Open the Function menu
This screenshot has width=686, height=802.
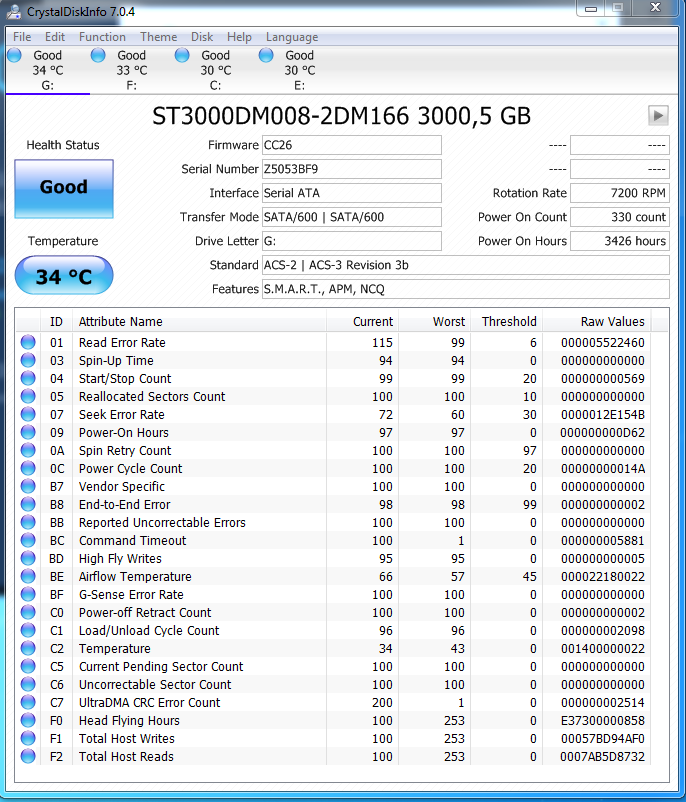click(102, 37)
